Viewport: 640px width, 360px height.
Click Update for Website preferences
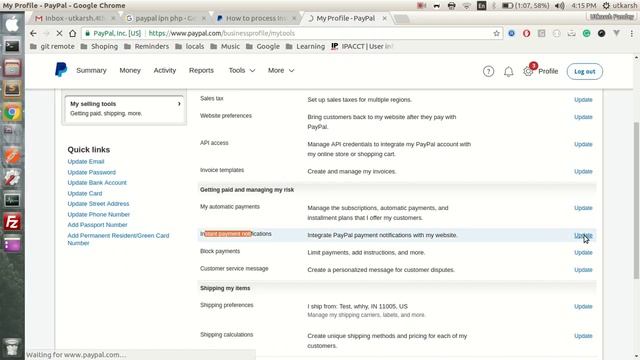[x=583, y=117]
